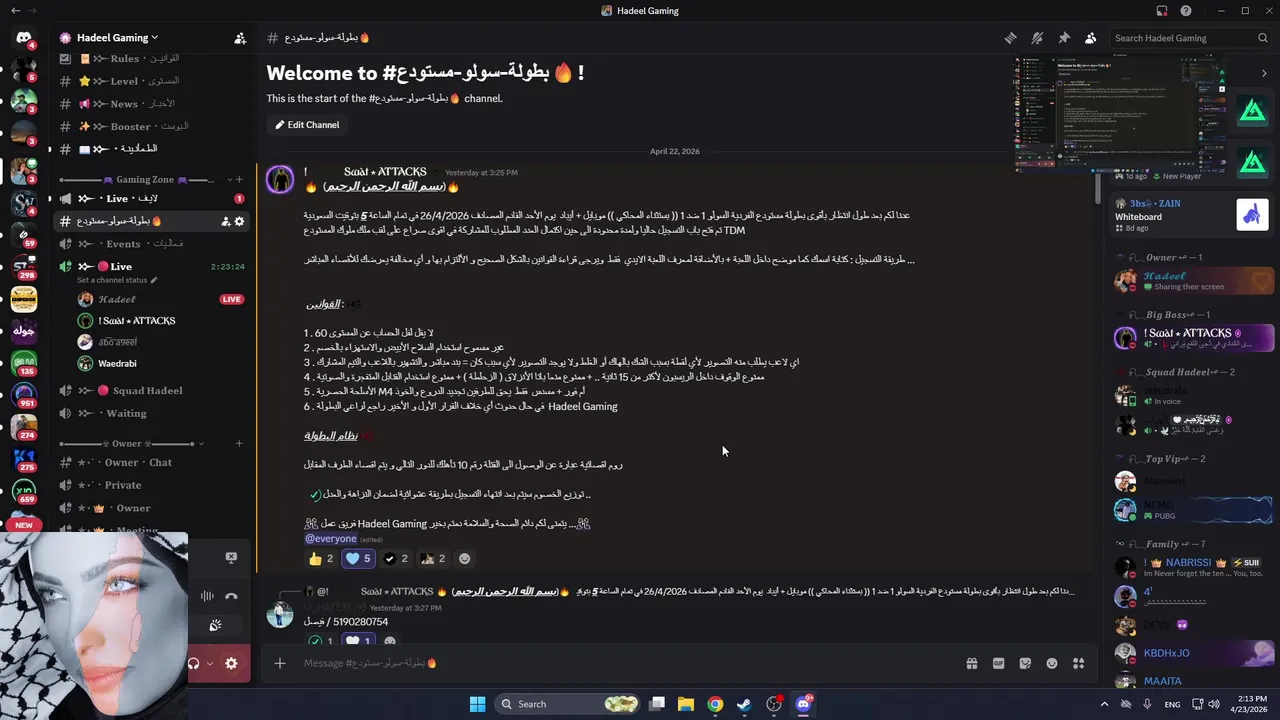Open the GIF picker in message bar
1280x720 pixels.
click(x=998, y=663)
